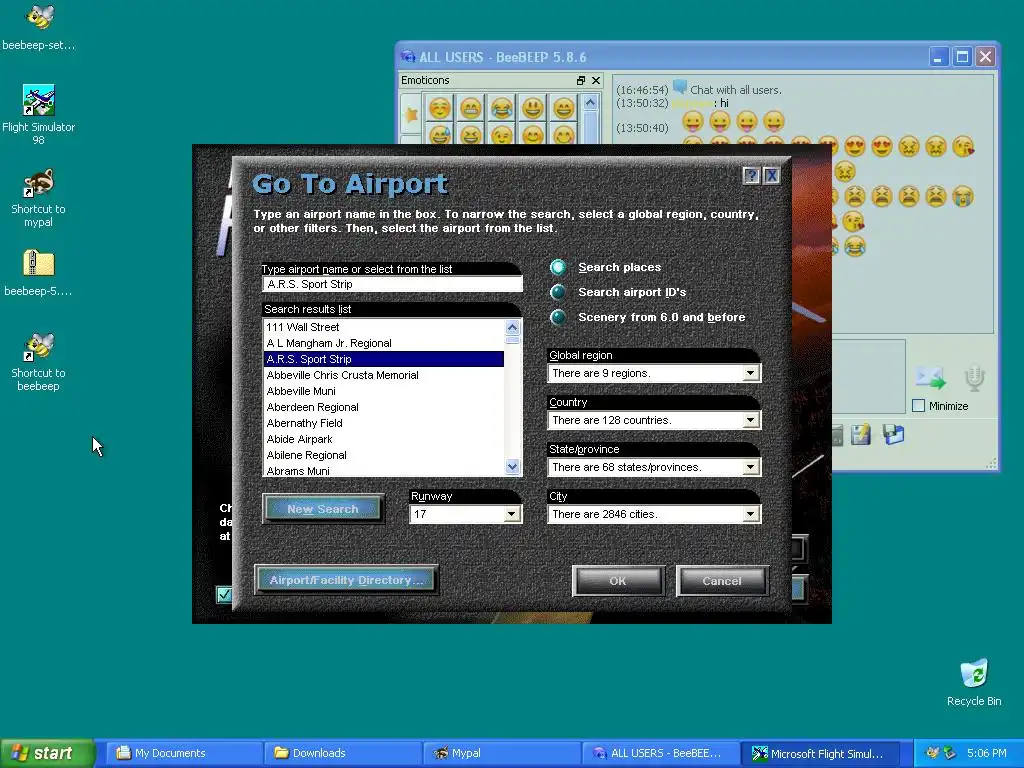Click the floppy disks save-as icon in BeeBEEP
The image size is (1024, 768).
[893, 434]
